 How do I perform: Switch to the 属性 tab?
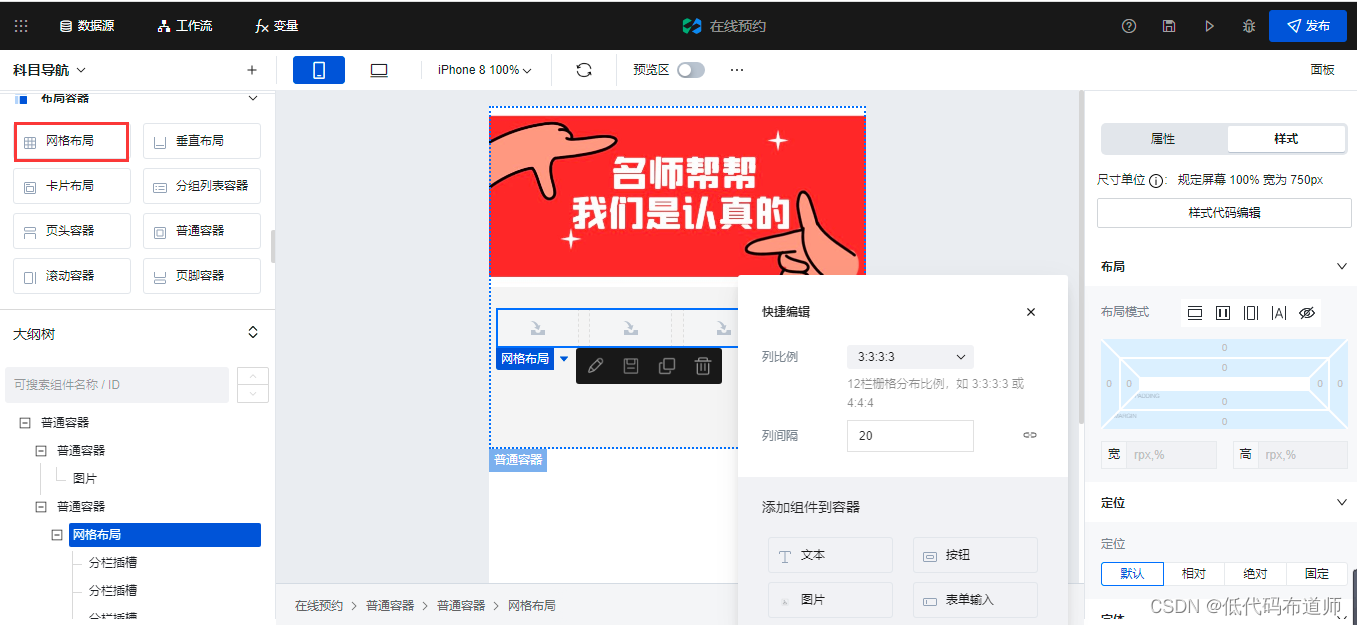pos(1163,139)
